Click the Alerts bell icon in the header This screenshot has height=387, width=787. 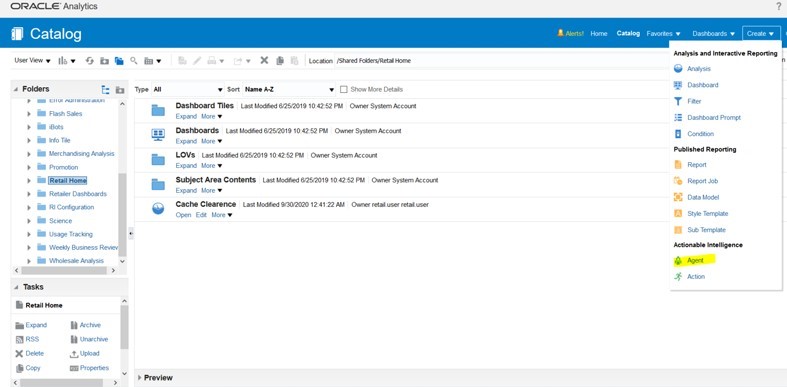pos(561,33)
